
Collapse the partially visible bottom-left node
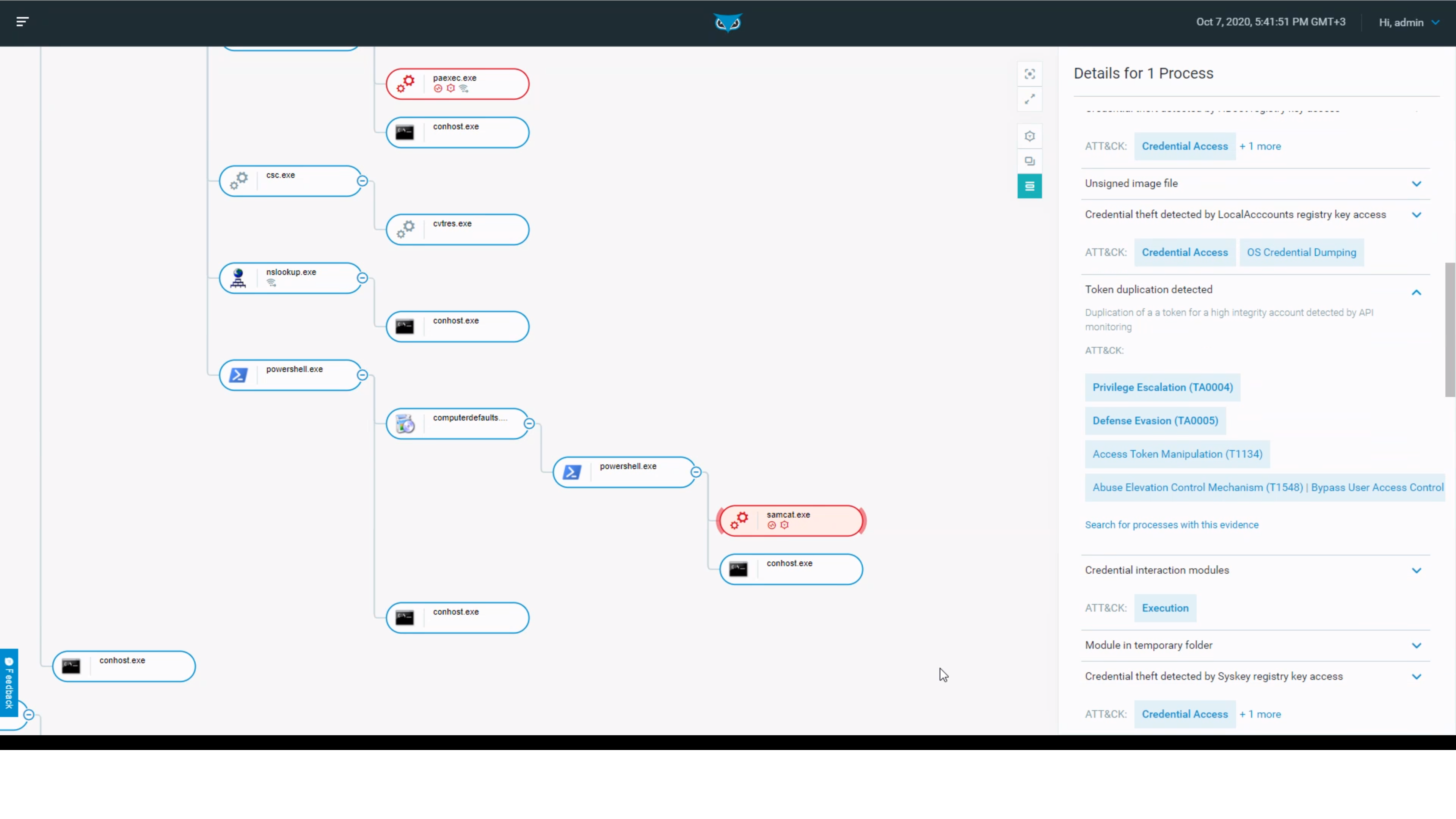(28, 715)
